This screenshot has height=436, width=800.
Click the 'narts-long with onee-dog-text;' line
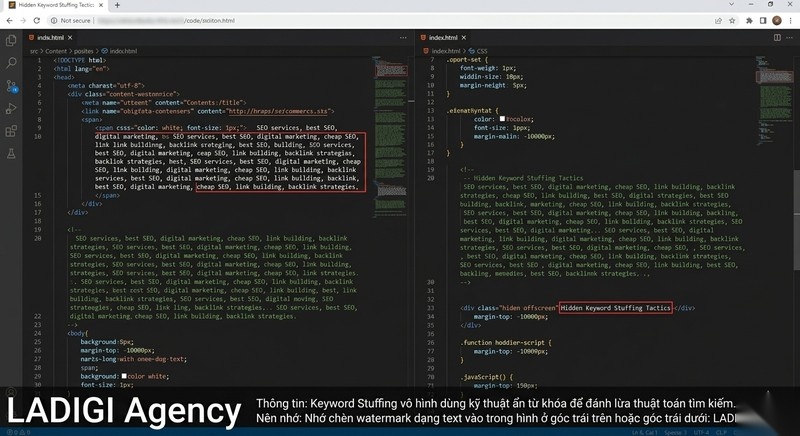[x=133, y=359]
